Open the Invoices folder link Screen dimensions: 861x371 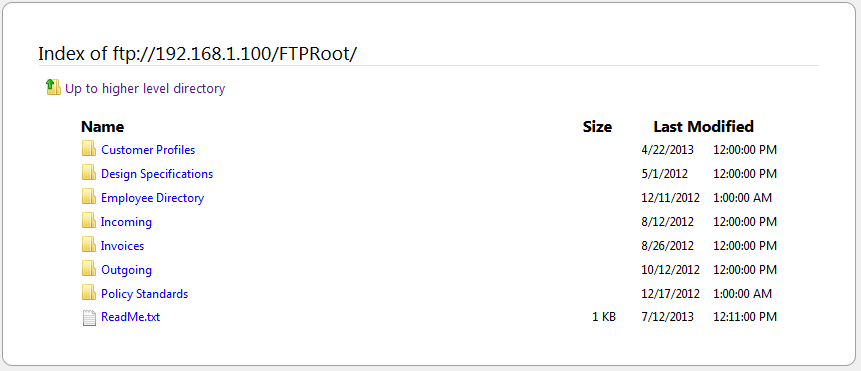pos(122,246)
